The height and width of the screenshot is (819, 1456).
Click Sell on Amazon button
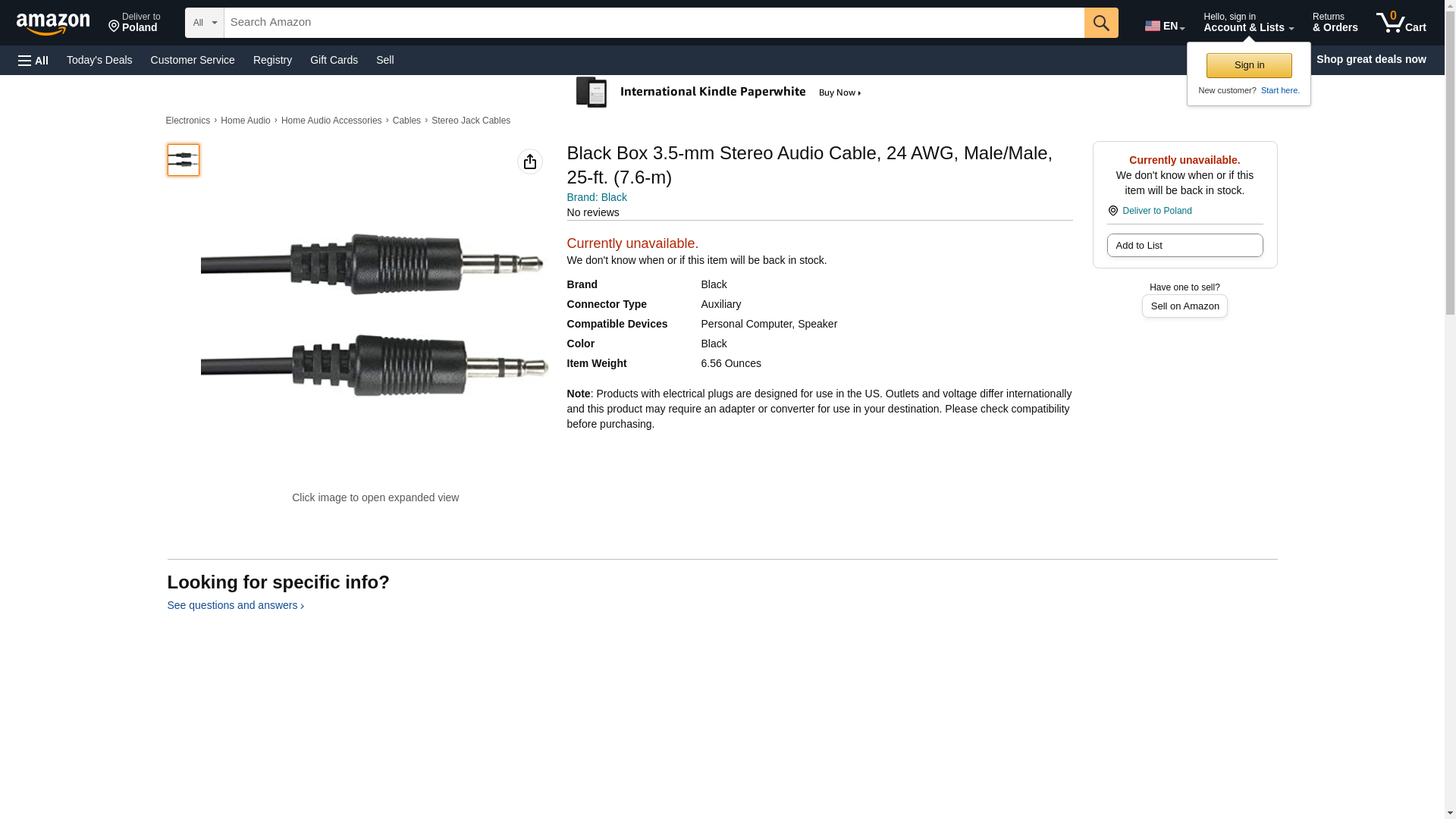1185,306
